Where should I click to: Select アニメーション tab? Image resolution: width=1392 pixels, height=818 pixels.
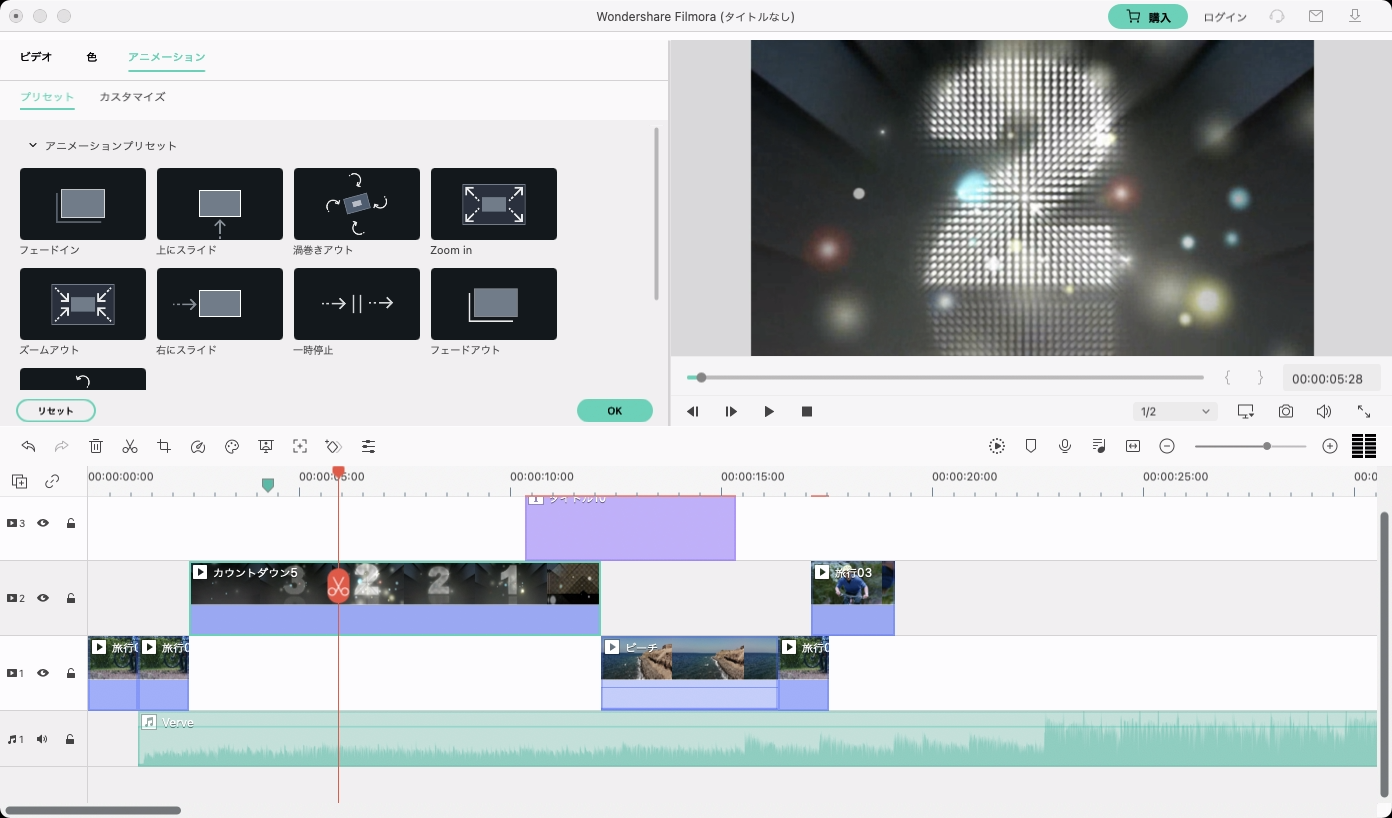coord(166,57)
